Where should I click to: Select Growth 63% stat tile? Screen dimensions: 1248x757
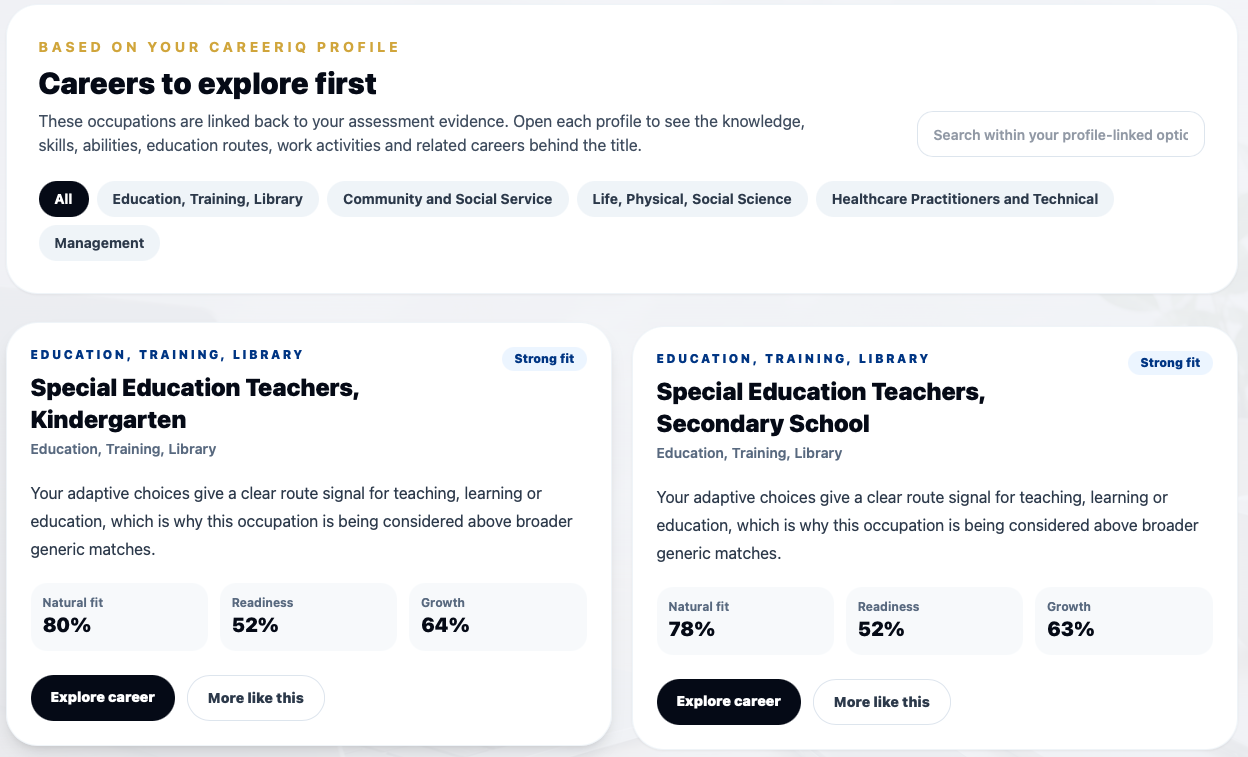pos(1124,621)
